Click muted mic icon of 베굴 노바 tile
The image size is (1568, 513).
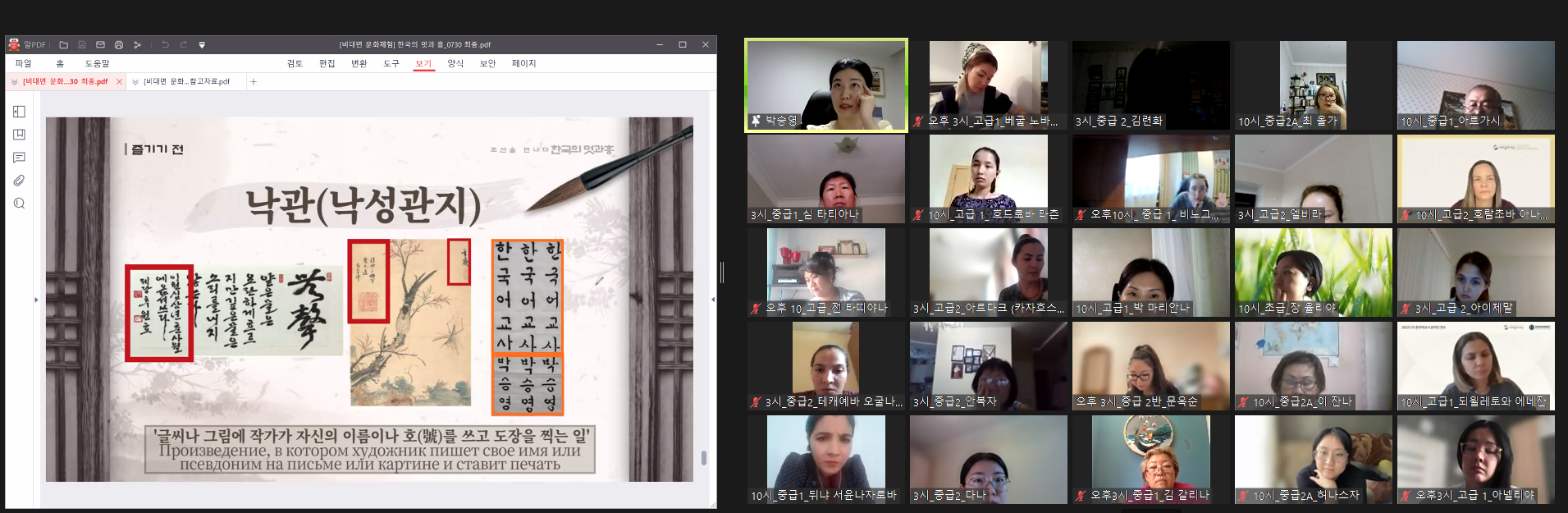[x=919, y=121]
